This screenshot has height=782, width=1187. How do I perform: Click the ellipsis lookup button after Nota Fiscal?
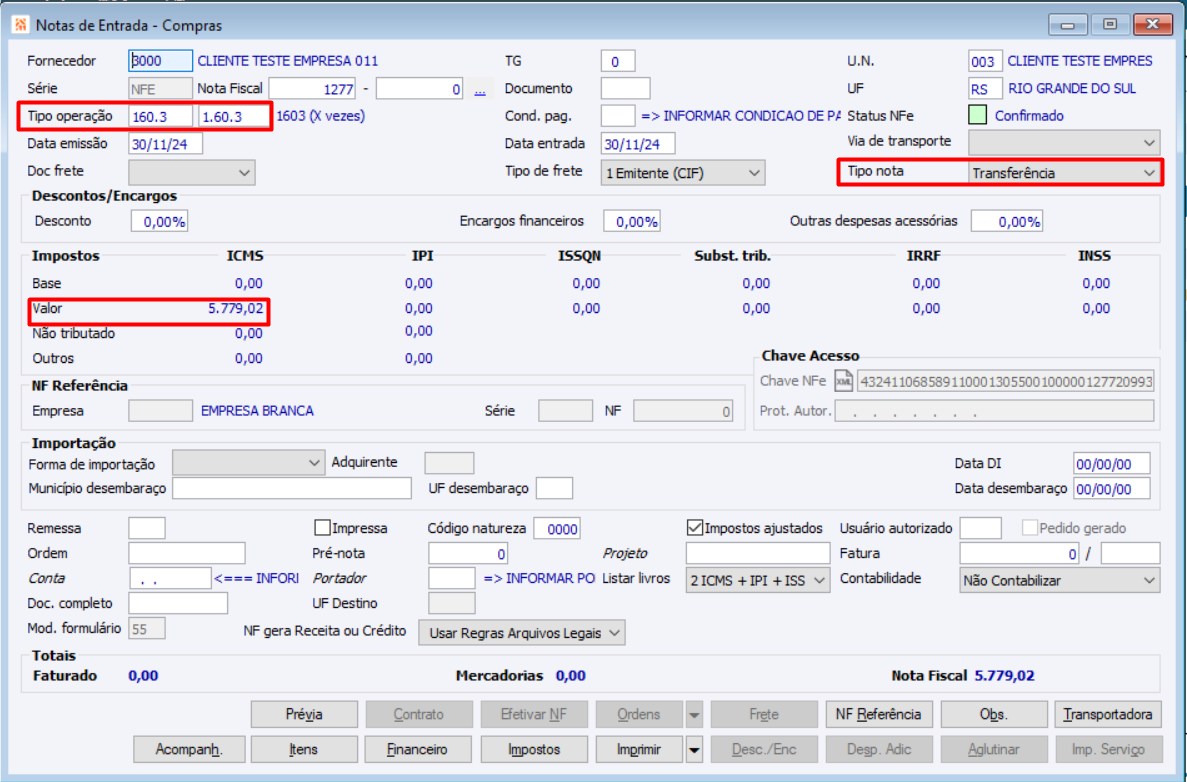click(x=480, y=89)
